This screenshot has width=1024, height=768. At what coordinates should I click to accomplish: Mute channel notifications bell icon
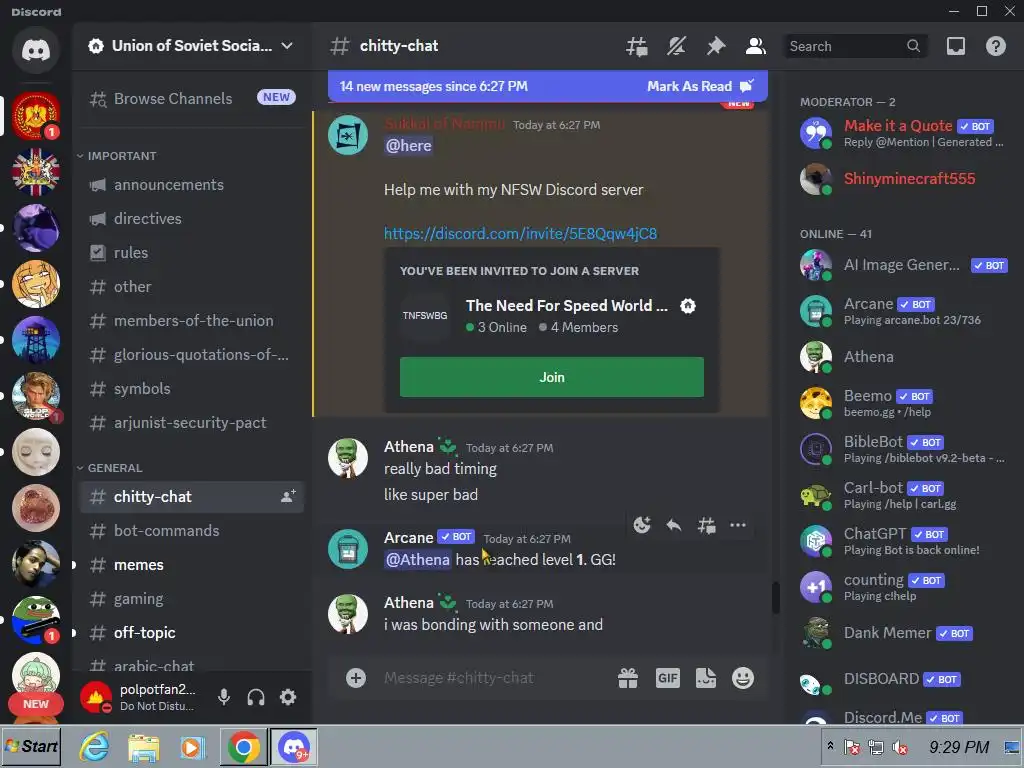pos(676,46)
